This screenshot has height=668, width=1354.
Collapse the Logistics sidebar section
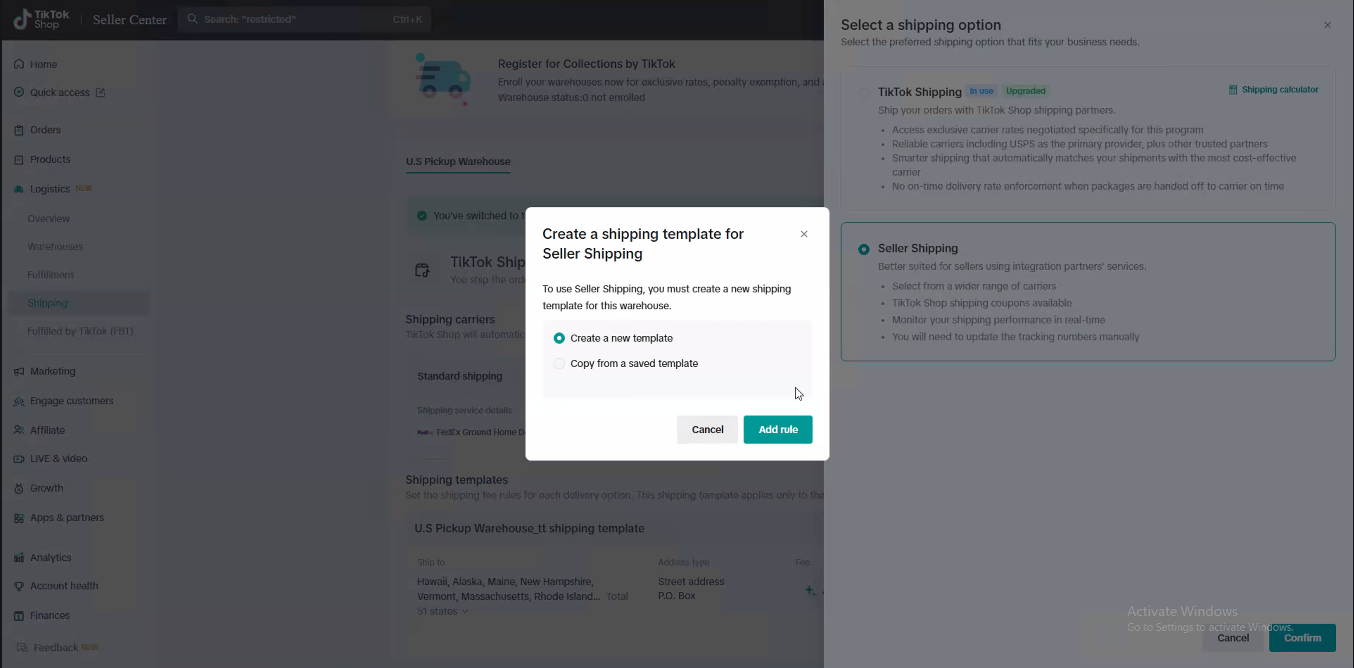click(50, 189)
